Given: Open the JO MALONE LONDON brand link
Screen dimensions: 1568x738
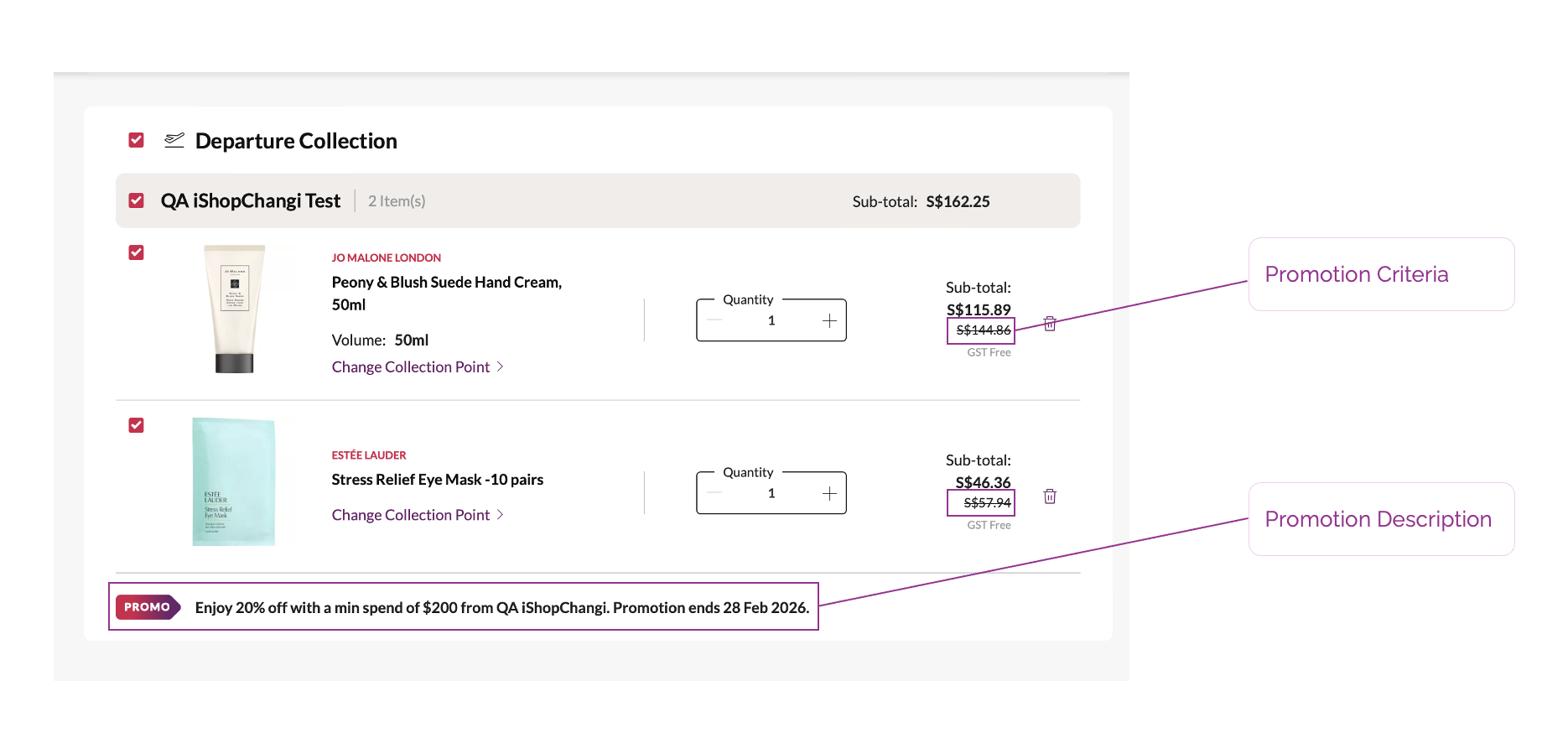Looking at the screenshot, I should tap(386, 257).
